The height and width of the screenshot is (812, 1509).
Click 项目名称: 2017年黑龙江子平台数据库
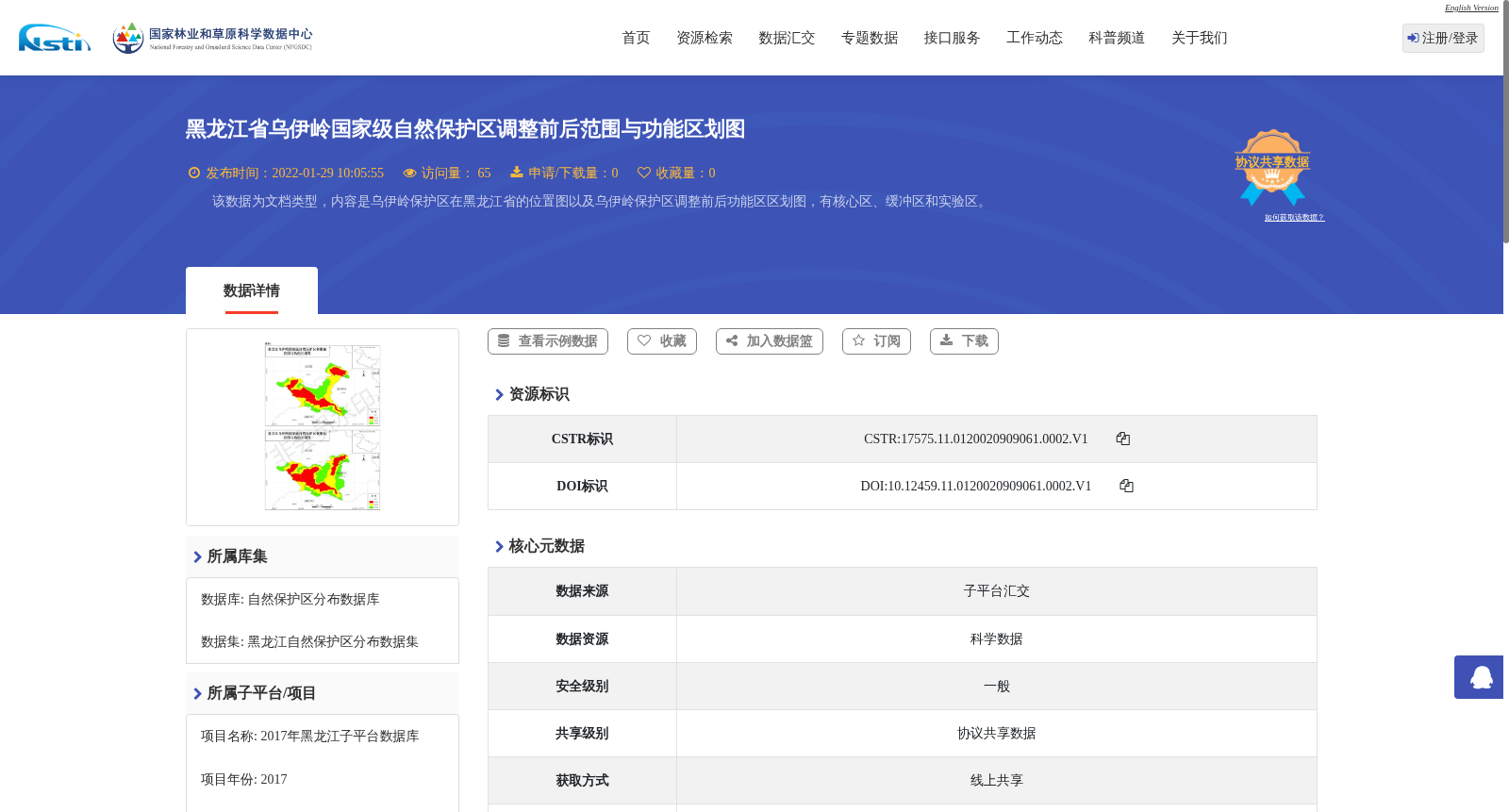[x=309, y=737]
